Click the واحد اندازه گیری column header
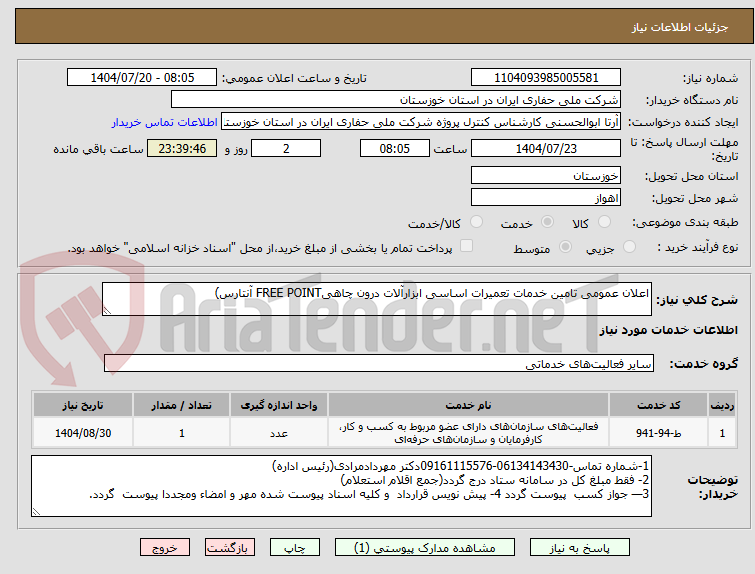The width and height of the screenshot is (755, 574). click(x=279, y=405)
